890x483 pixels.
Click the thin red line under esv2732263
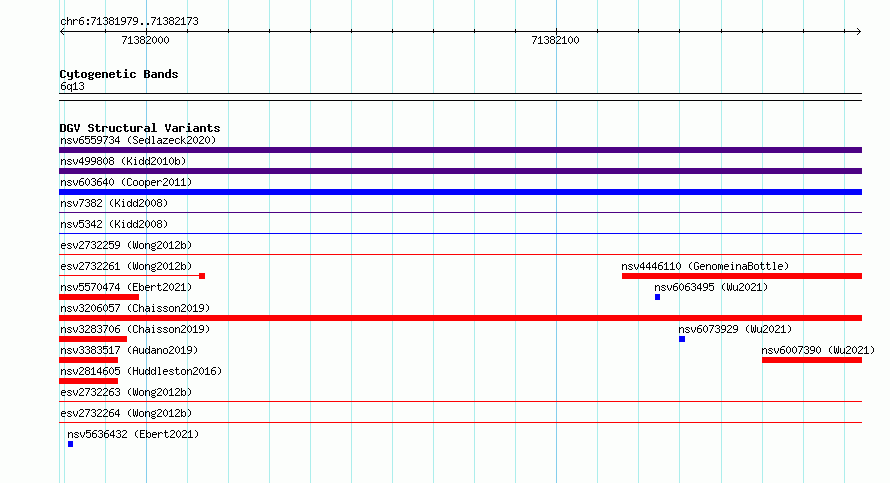tap(460, 401)
